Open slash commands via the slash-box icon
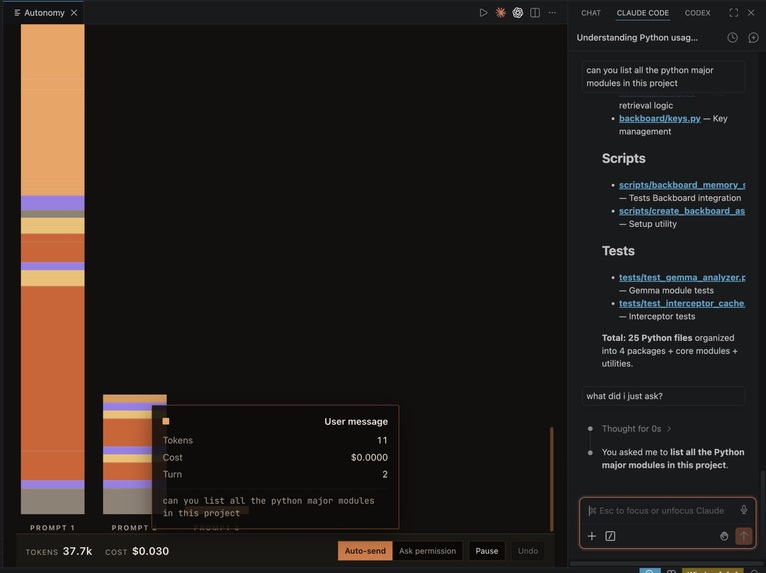766x573 pixels. (x=610, y=536)
